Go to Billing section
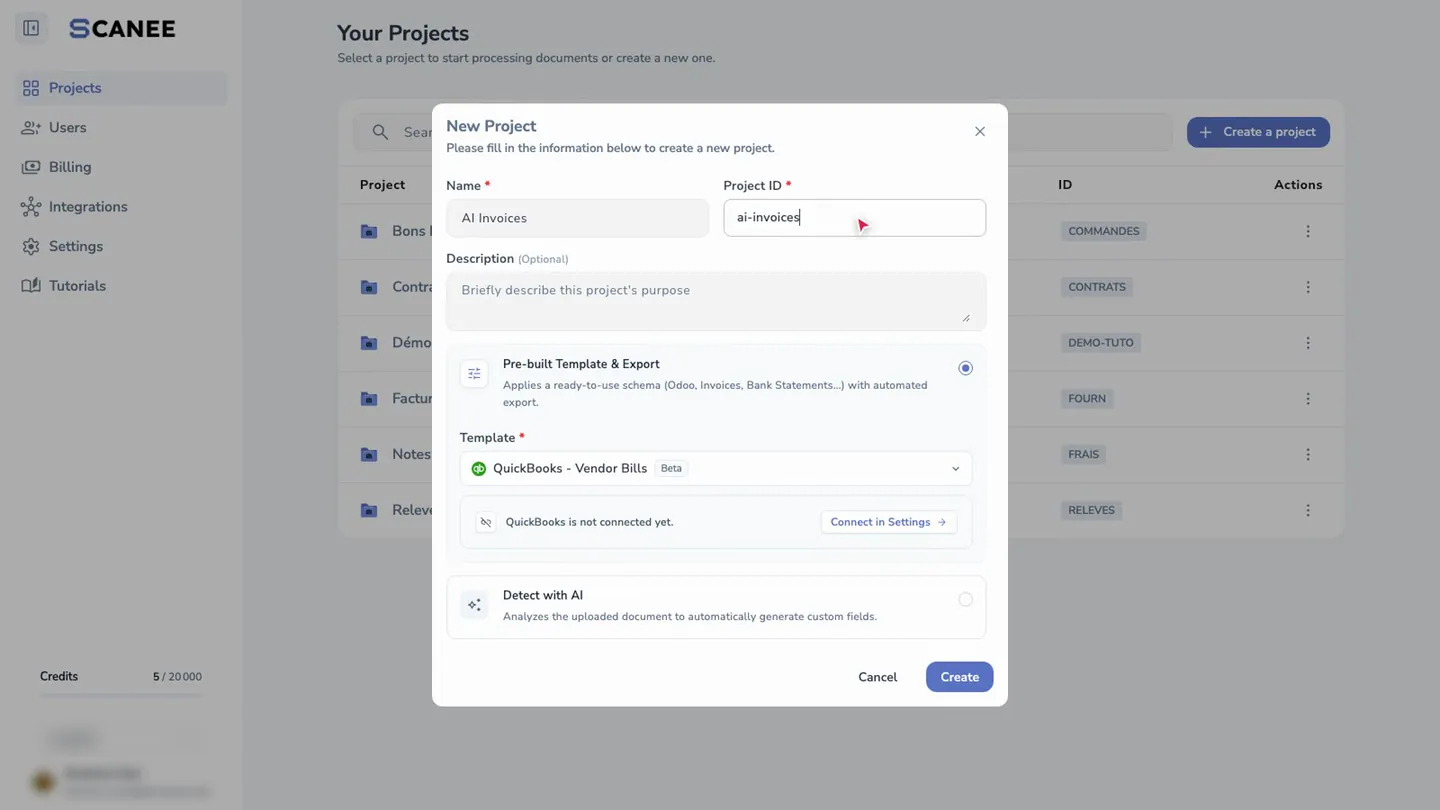1440x810 pixels. 122,167
